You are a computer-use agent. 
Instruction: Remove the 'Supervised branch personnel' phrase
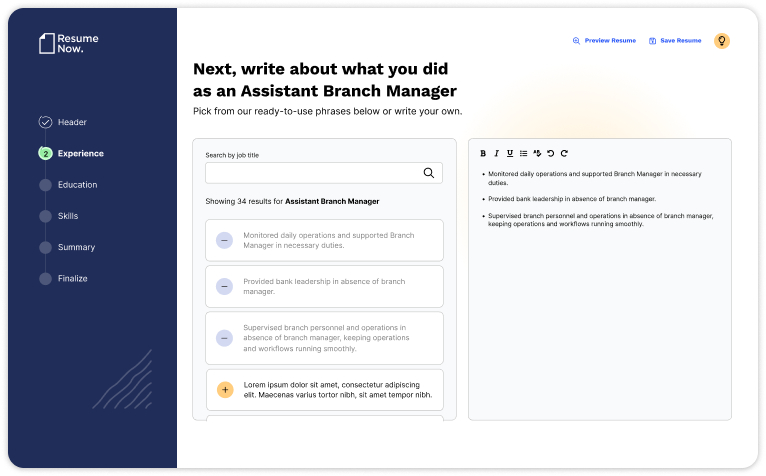pyautogui.click(x=224, y=338)
